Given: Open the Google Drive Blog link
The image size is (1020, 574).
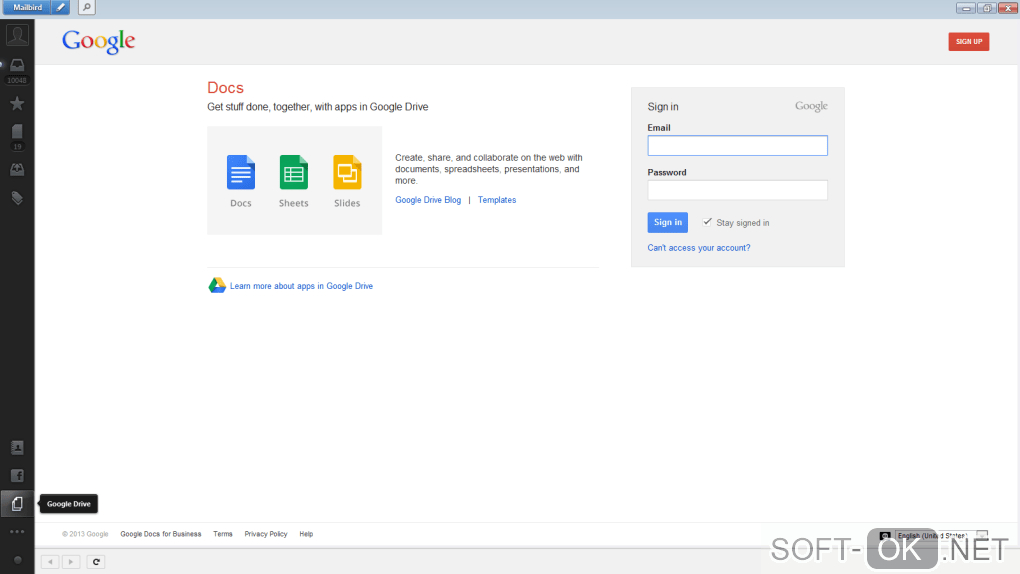Looking at the screenshot, I should point(428,200).
